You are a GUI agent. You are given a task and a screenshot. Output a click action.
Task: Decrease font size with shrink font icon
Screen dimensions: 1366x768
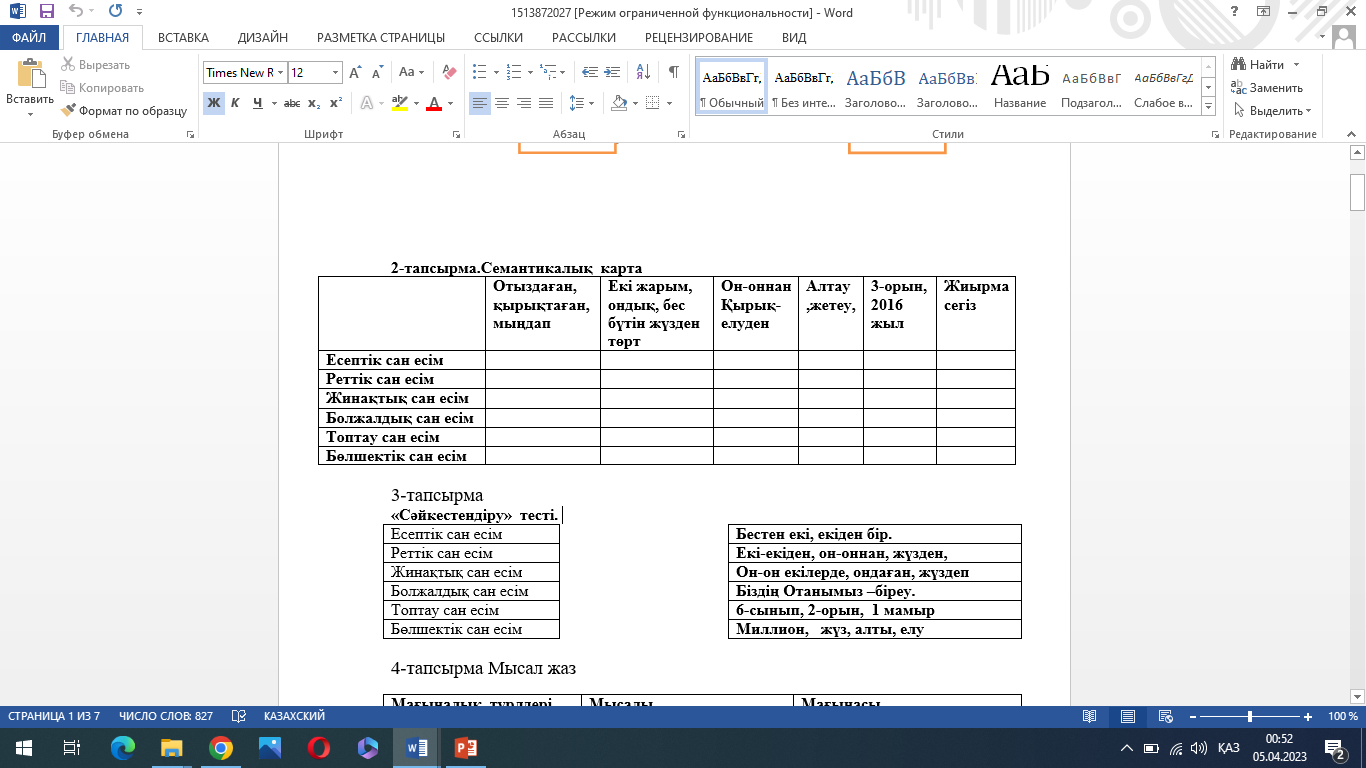pos(377,73)
